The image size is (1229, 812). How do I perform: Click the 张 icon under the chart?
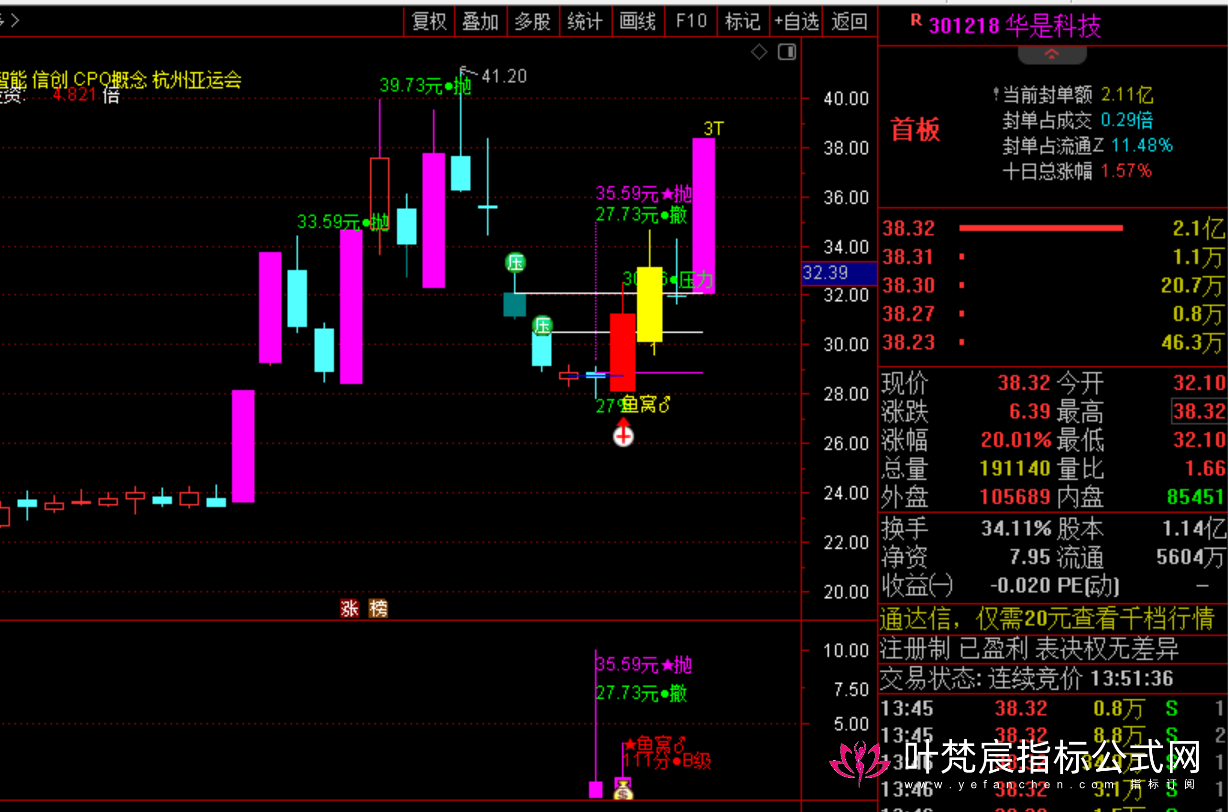pyautogui.click(x=349, y=609)
